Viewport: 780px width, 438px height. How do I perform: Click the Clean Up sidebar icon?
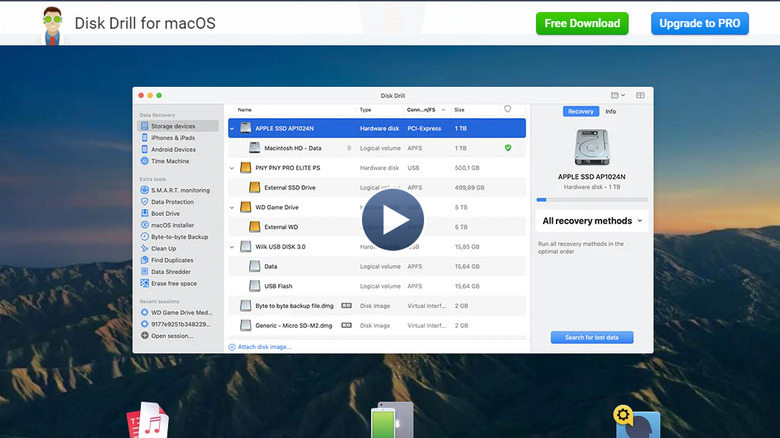(144, 248)
